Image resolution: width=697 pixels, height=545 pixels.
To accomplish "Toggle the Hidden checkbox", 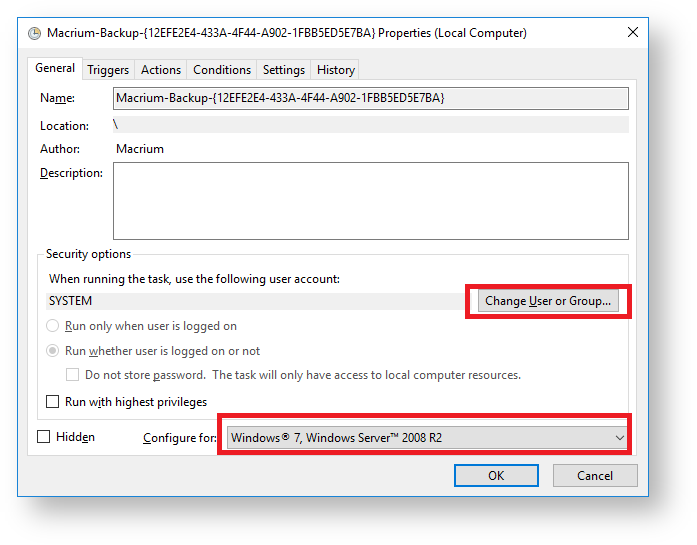I will pyautogui.click(x=44, y=437).
